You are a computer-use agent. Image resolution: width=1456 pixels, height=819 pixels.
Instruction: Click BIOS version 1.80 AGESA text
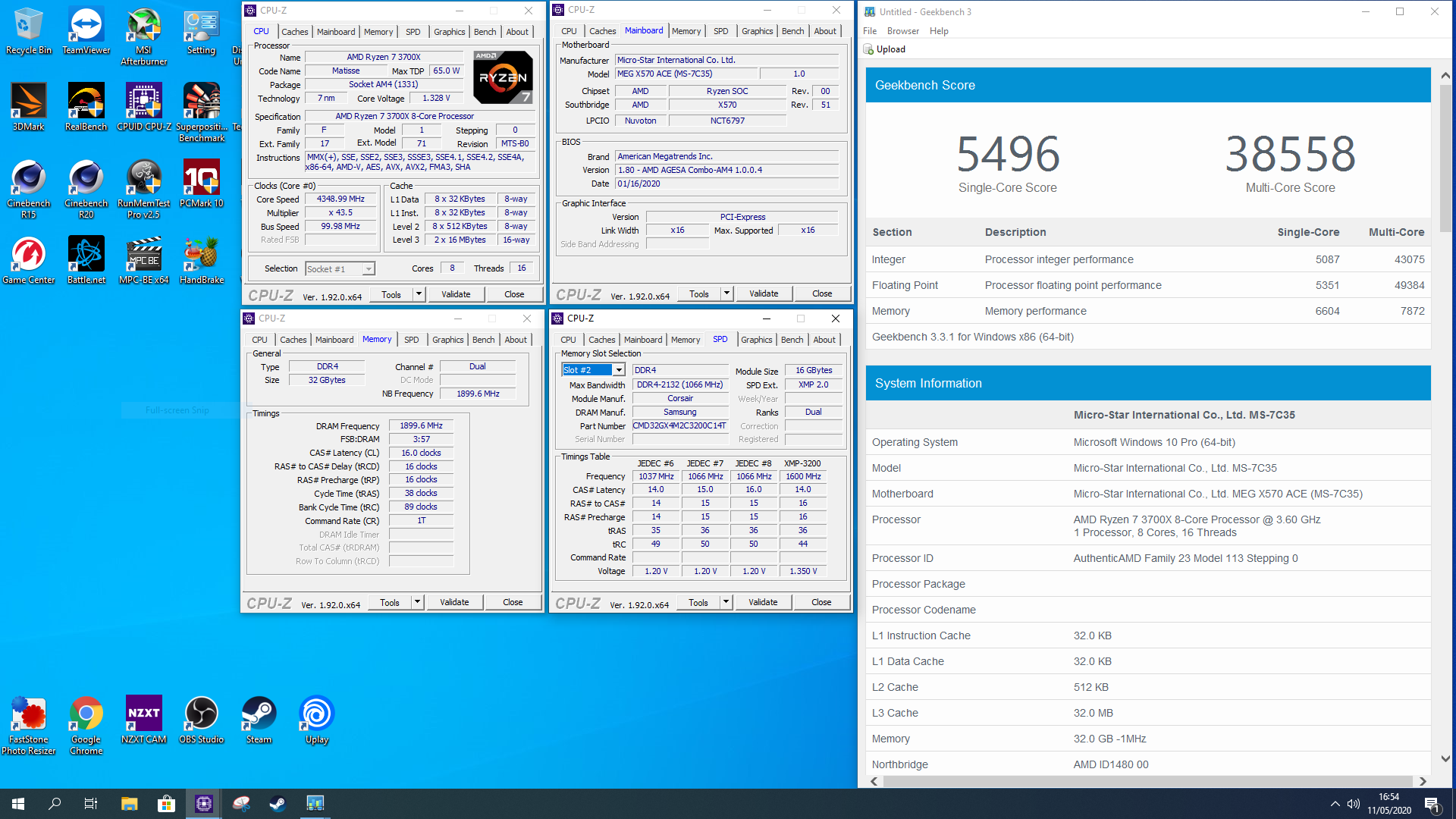tap(726, 170)
